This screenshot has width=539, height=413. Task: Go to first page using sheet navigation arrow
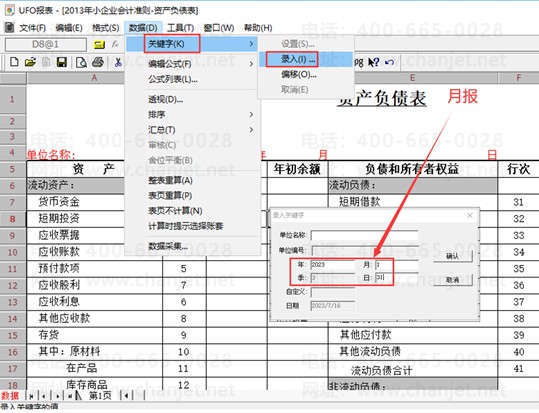point(32,396)
